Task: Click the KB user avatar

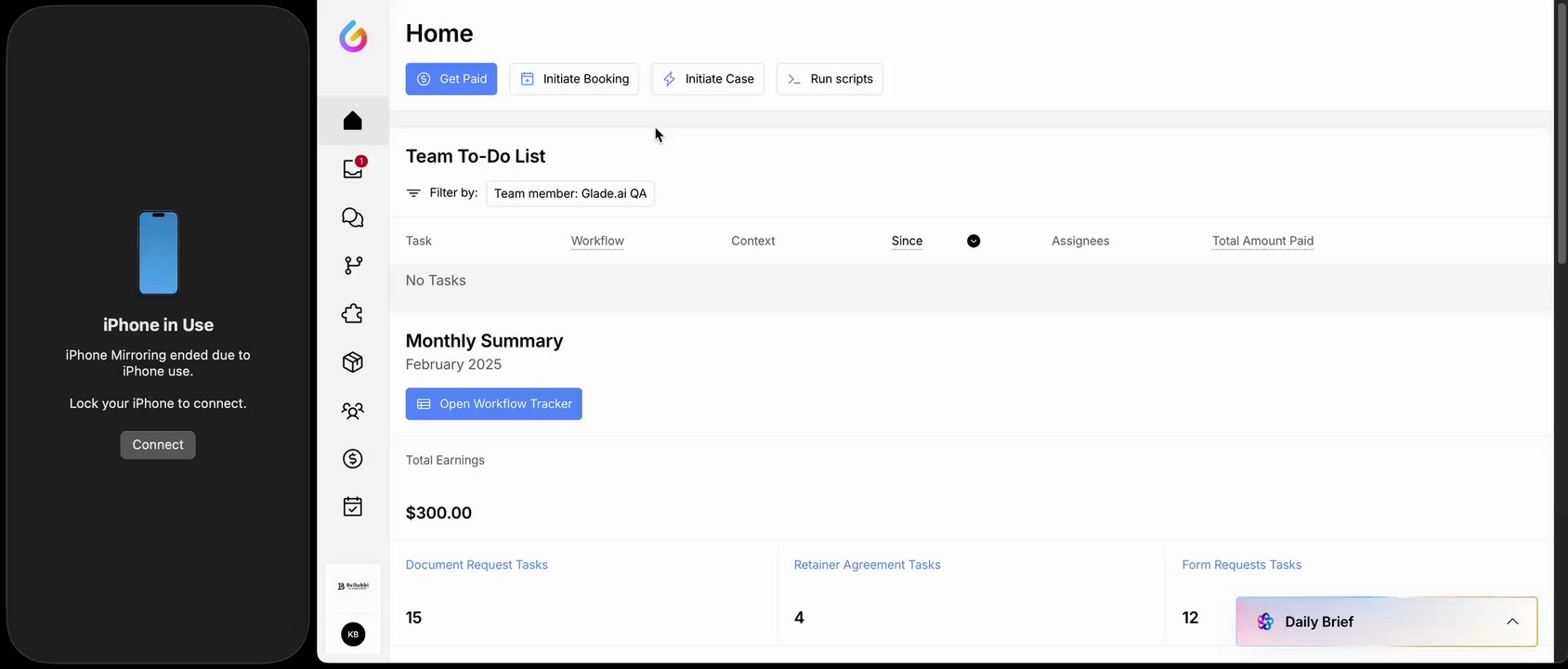Action: click(x=353, y=635)
